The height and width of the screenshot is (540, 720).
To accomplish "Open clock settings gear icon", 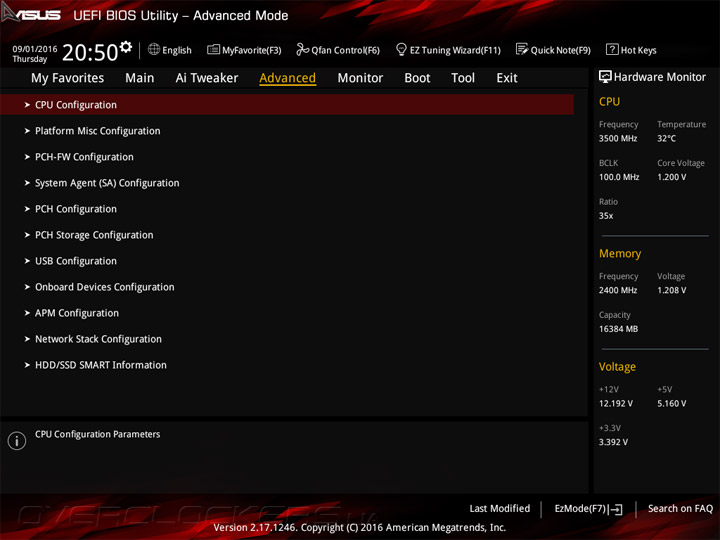I will click(125, 47).
